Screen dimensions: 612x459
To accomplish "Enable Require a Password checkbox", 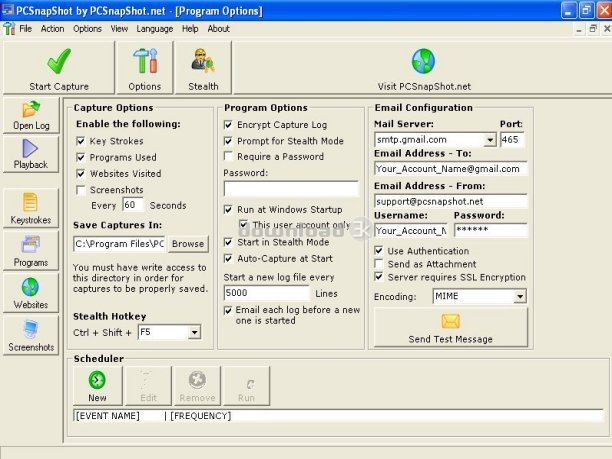I will click(228, 157).
